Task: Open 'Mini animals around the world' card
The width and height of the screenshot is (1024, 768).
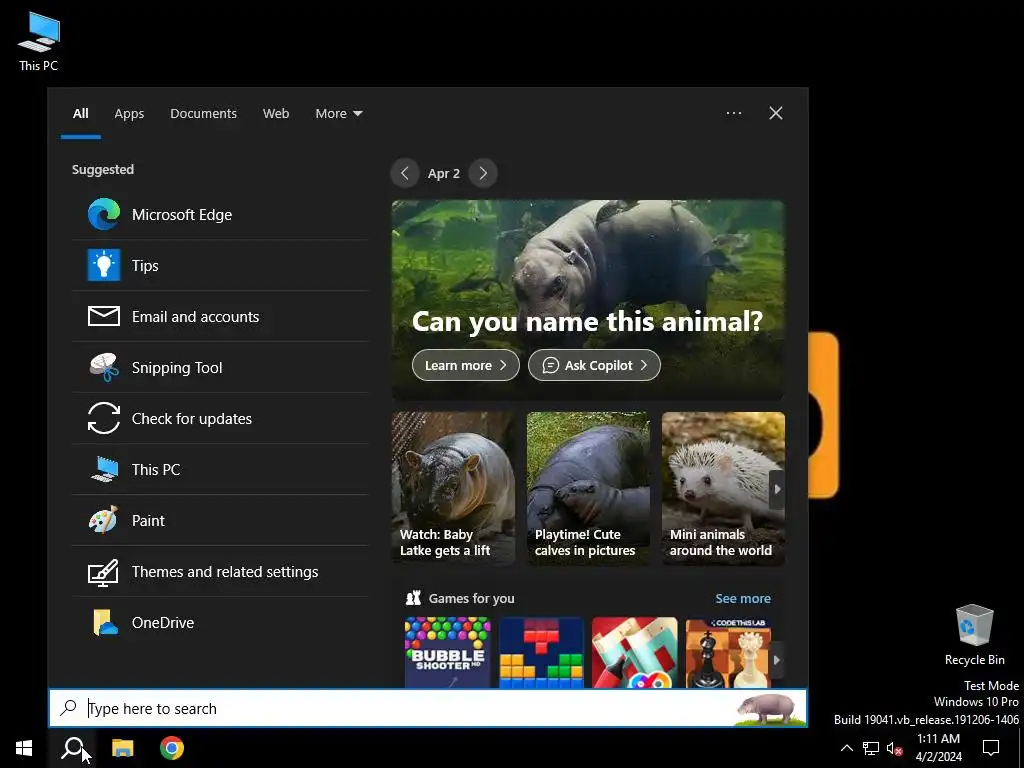Action: pos(723,488)
